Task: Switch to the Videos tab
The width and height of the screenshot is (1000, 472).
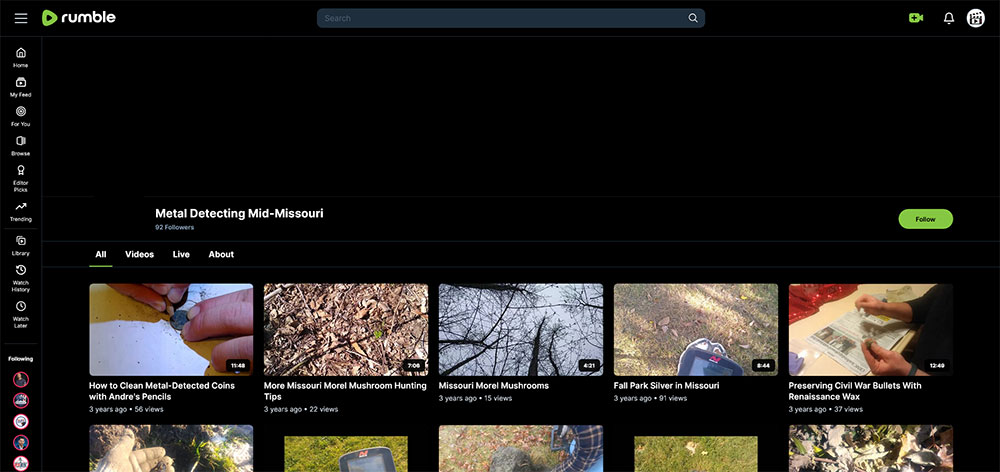Action: coord(139,254)
